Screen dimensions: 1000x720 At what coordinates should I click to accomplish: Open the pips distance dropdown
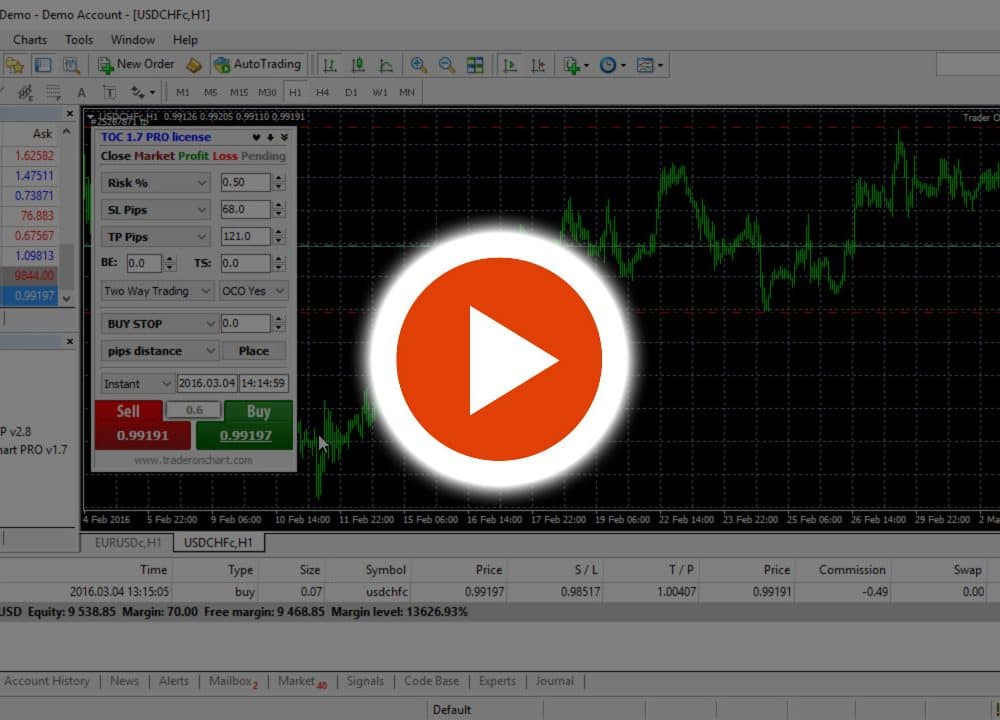159,351
